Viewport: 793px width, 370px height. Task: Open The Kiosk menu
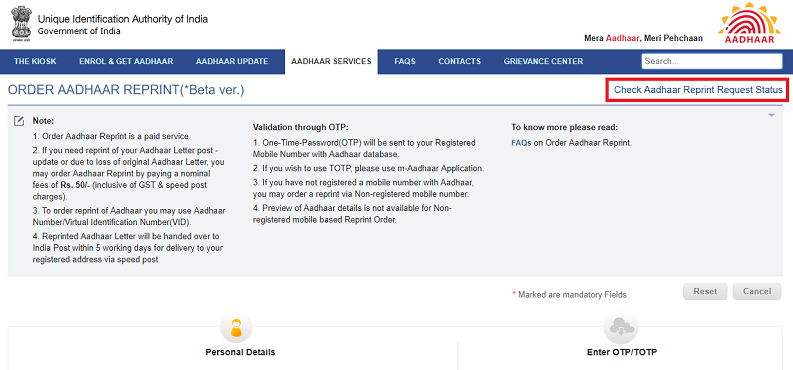pyautogui.click(x=35, y=62)
